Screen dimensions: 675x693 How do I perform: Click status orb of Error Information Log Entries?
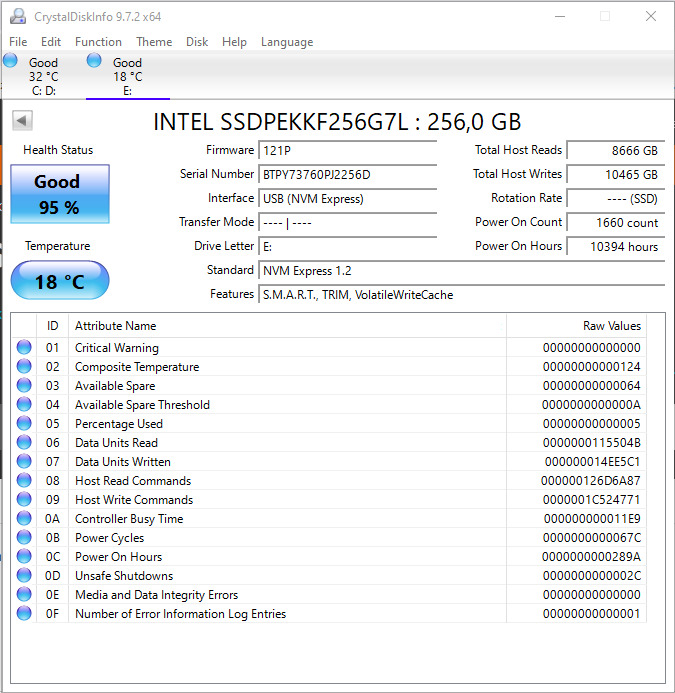(x=24, y=613)
